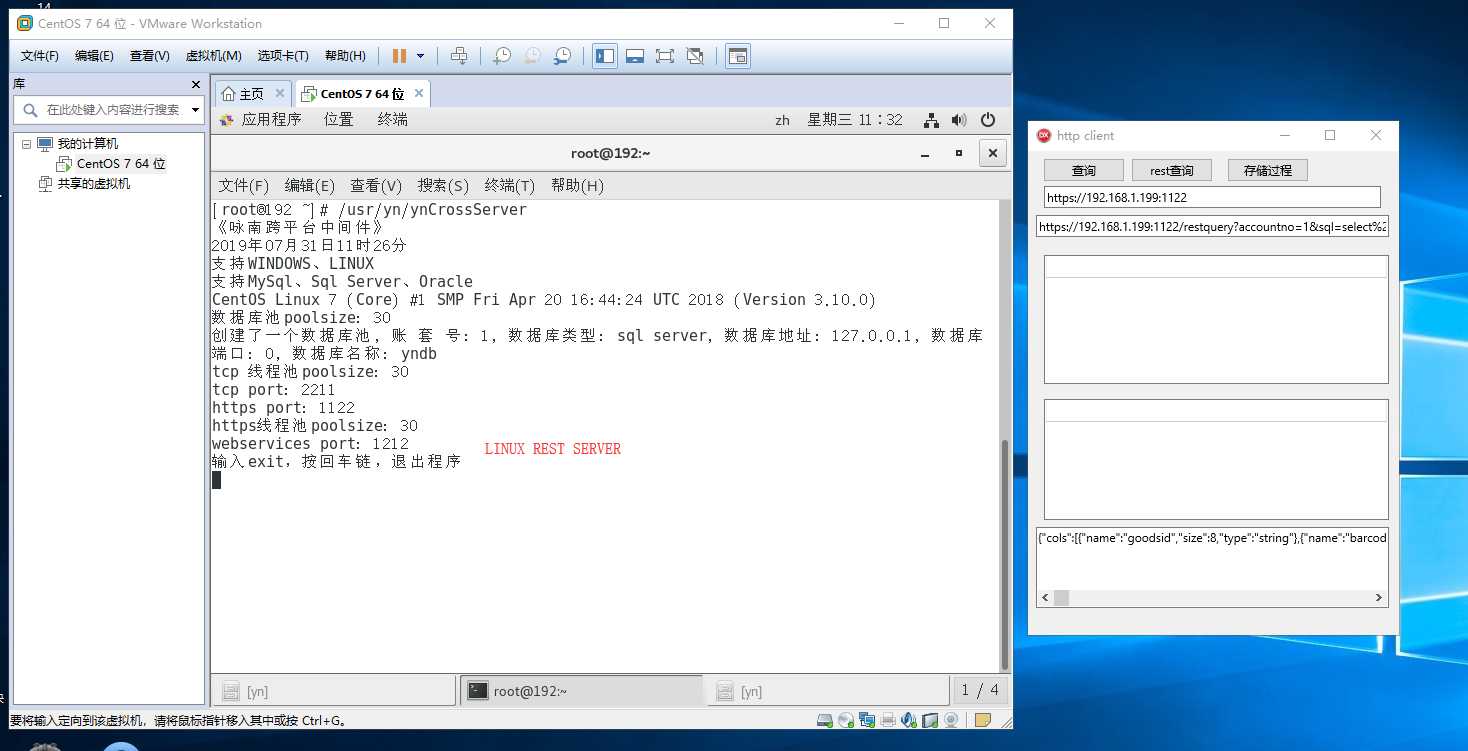1468x751 pixels.
Task: Toggle the console view icon in toolbar
Action: pyautogui.click(x=737, y=56)
